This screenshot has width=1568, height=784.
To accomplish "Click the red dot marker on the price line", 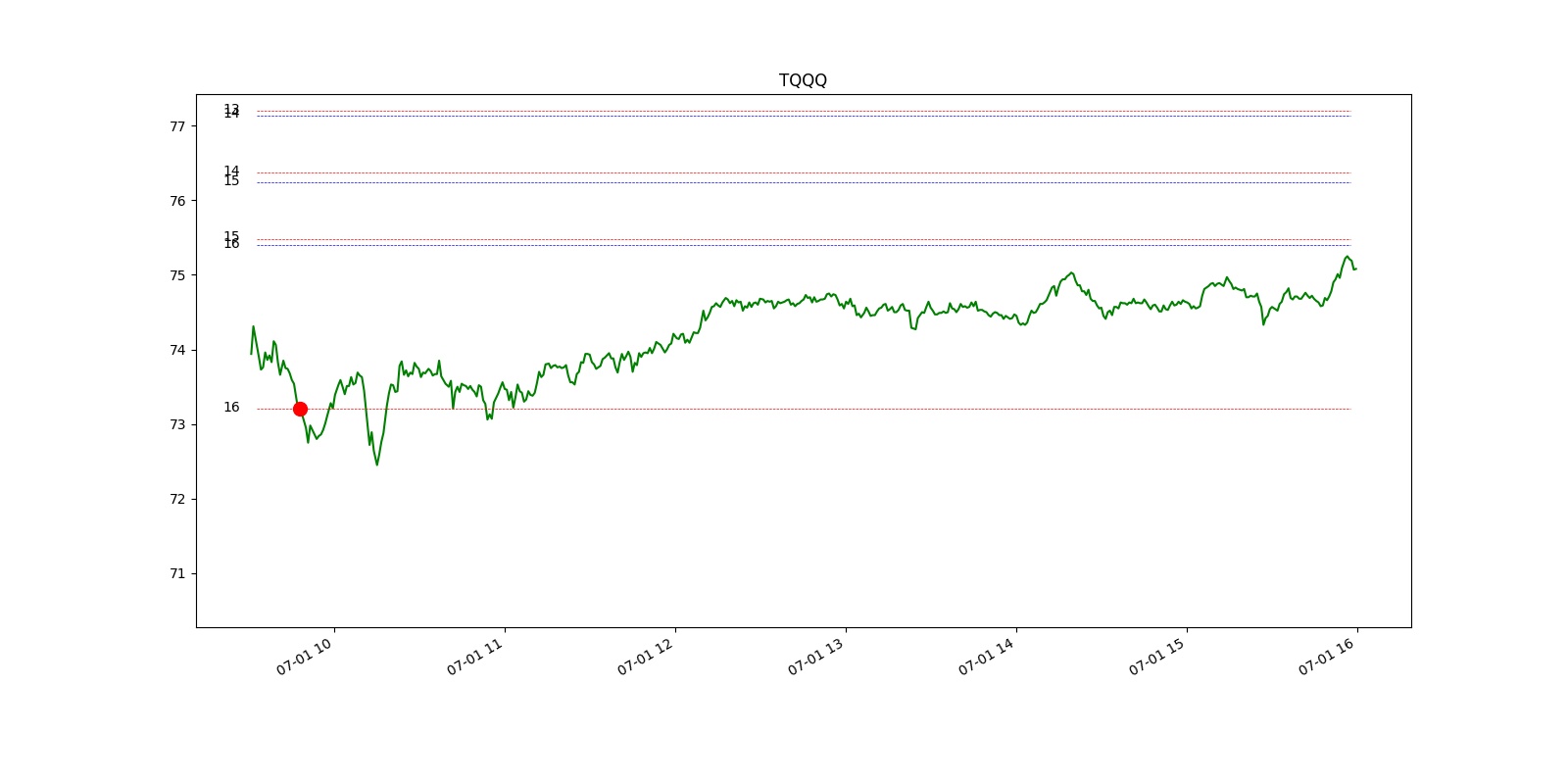I will coord(300,409).
